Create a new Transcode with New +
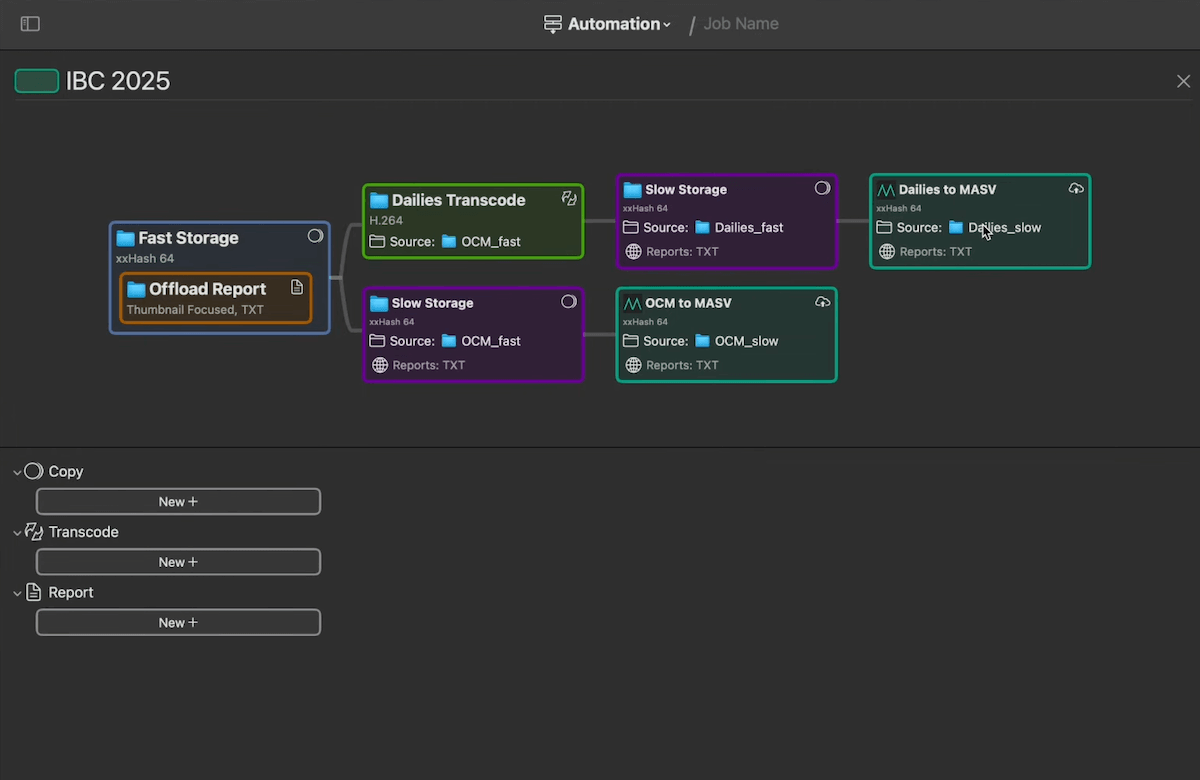 point(178,561)
